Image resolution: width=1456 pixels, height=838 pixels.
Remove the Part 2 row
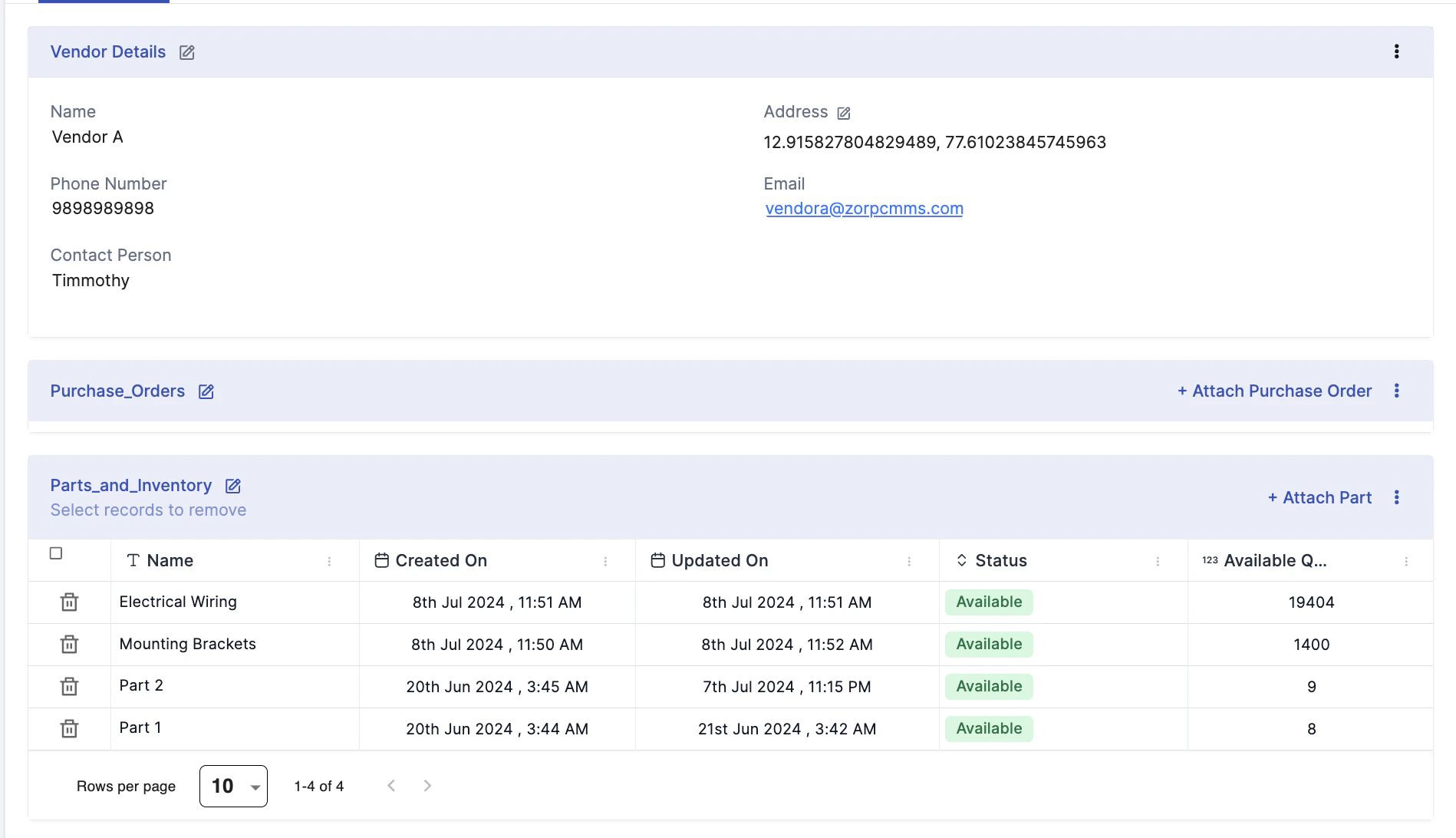[x=69, y=687]
